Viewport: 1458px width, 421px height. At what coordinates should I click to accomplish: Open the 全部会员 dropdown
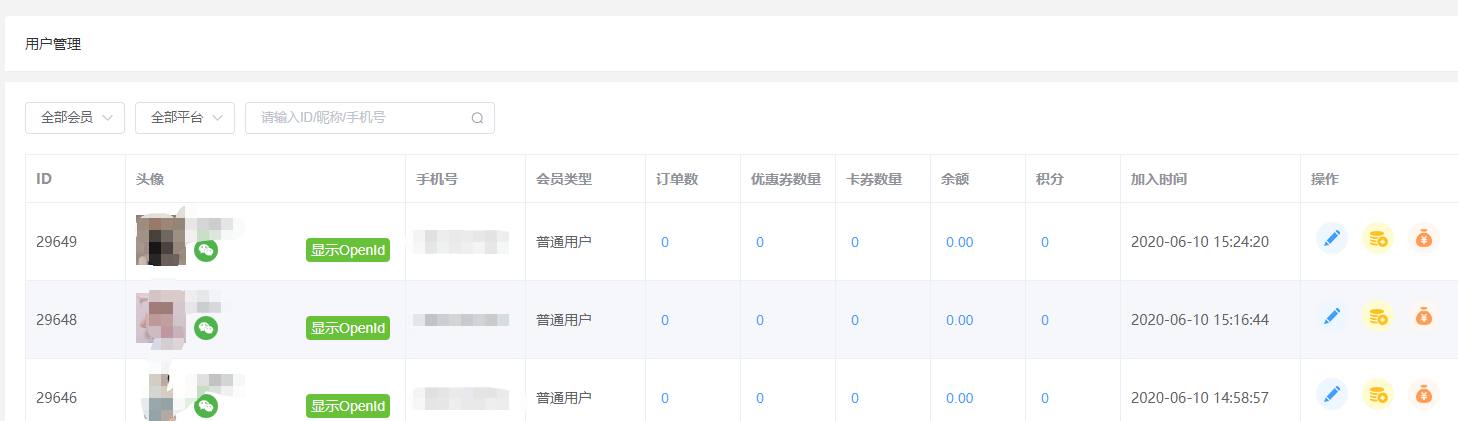point(75,118)
